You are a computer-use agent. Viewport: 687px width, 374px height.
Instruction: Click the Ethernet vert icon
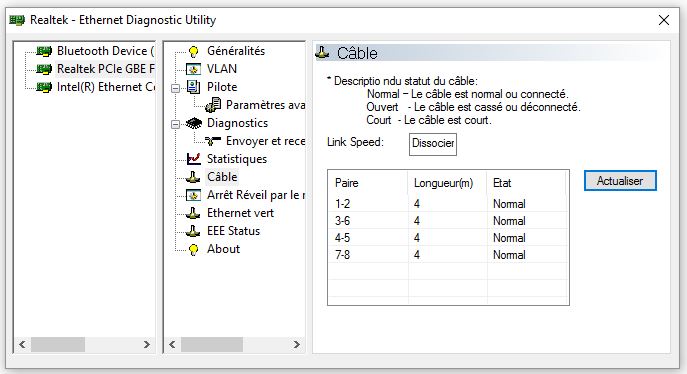pyautogui.click(x=193, y=213)
